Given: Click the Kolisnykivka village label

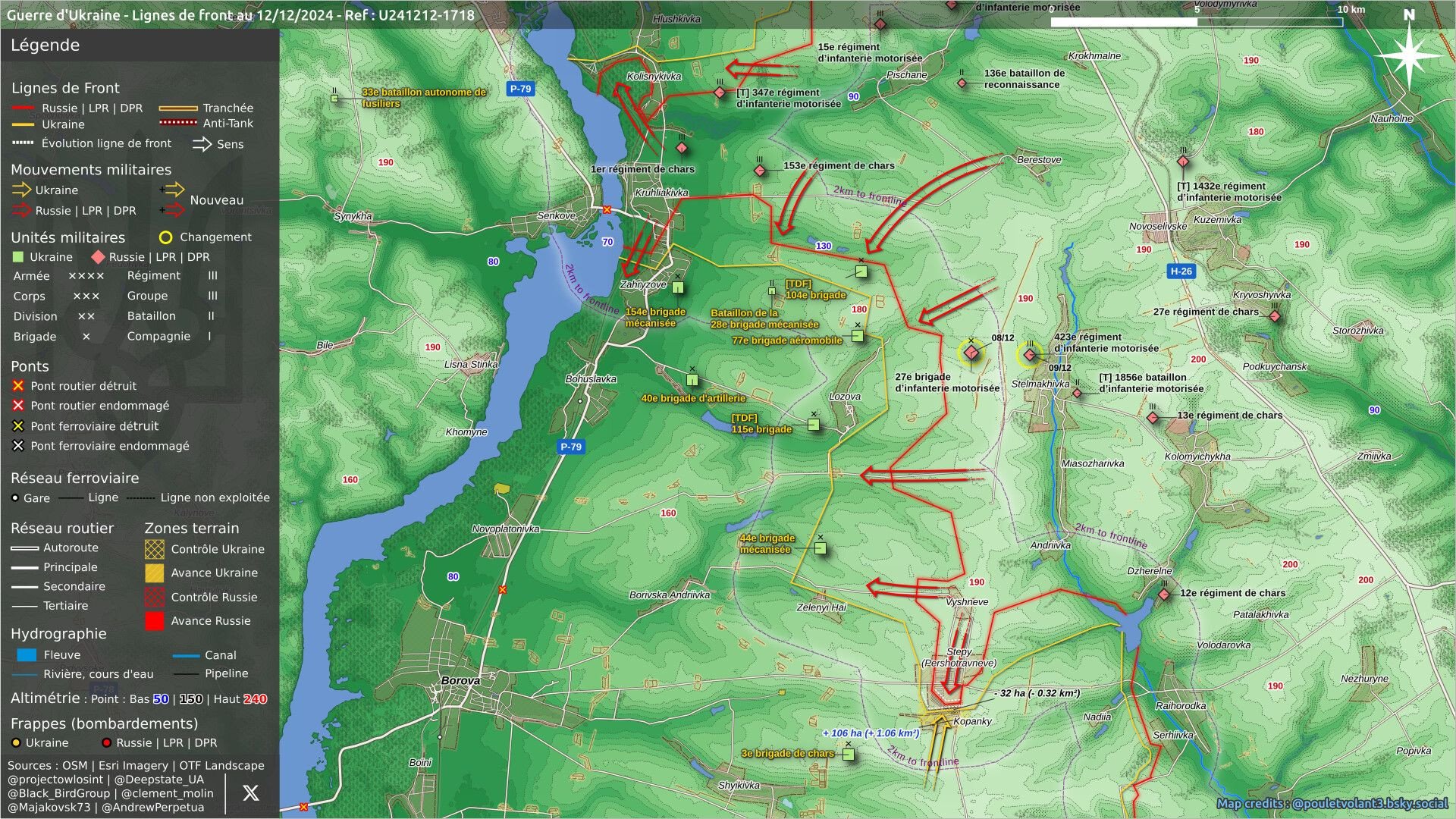Looking at the screenshot, I should [654, 77].
